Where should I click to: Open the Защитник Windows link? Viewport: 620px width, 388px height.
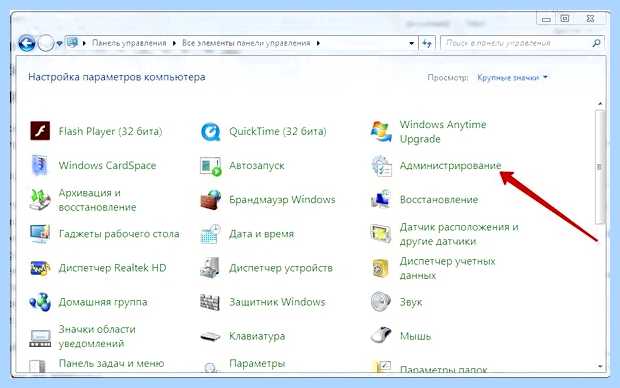click(277, 302)
